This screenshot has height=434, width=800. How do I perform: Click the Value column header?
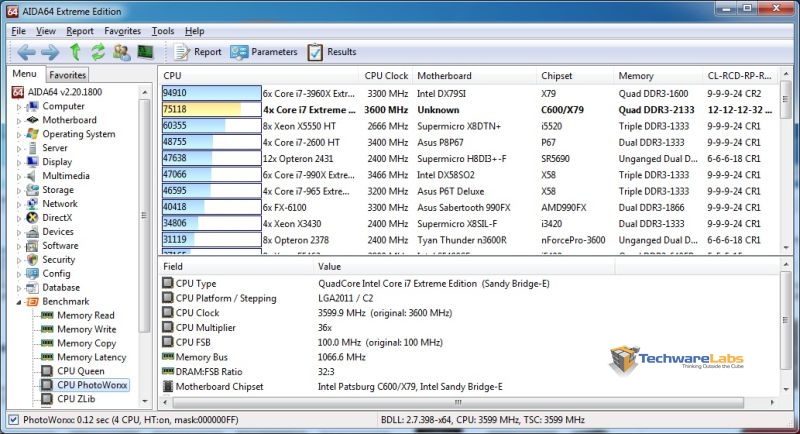pos(464,266)
